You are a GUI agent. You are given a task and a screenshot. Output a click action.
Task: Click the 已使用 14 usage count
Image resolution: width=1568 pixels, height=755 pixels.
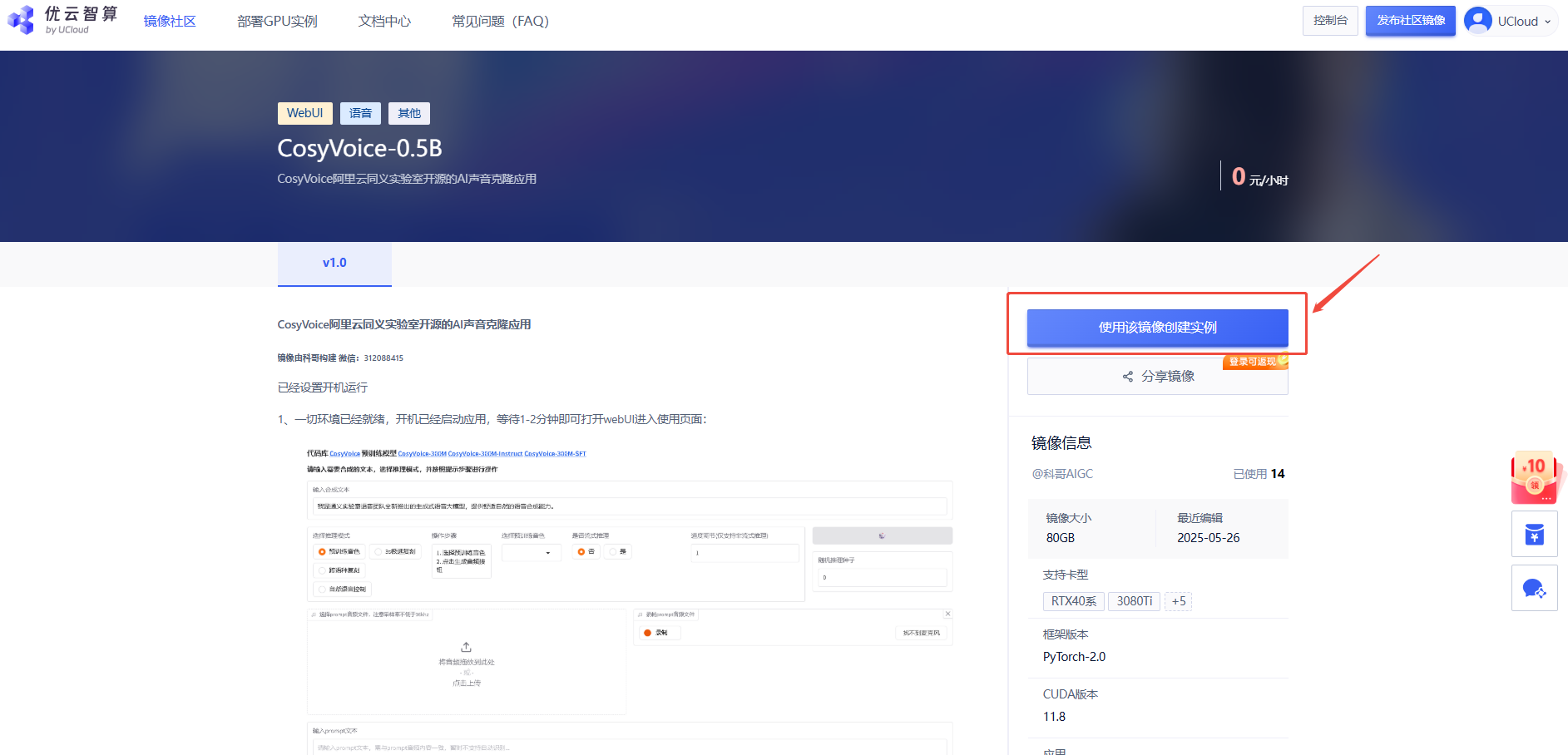pyautogui.click(x=1259, y=474)
